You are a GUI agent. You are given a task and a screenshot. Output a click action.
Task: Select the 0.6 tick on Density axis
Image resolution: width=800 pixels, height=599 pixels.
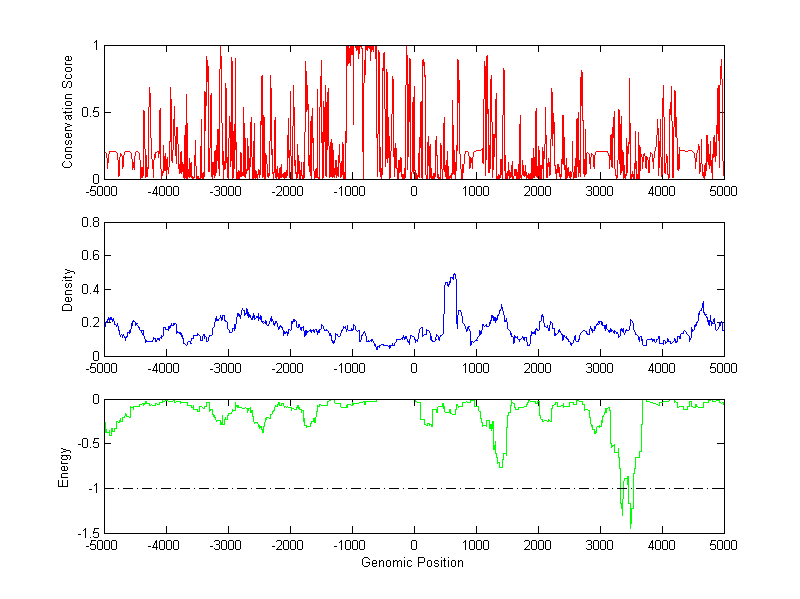(x=88, y=256)
